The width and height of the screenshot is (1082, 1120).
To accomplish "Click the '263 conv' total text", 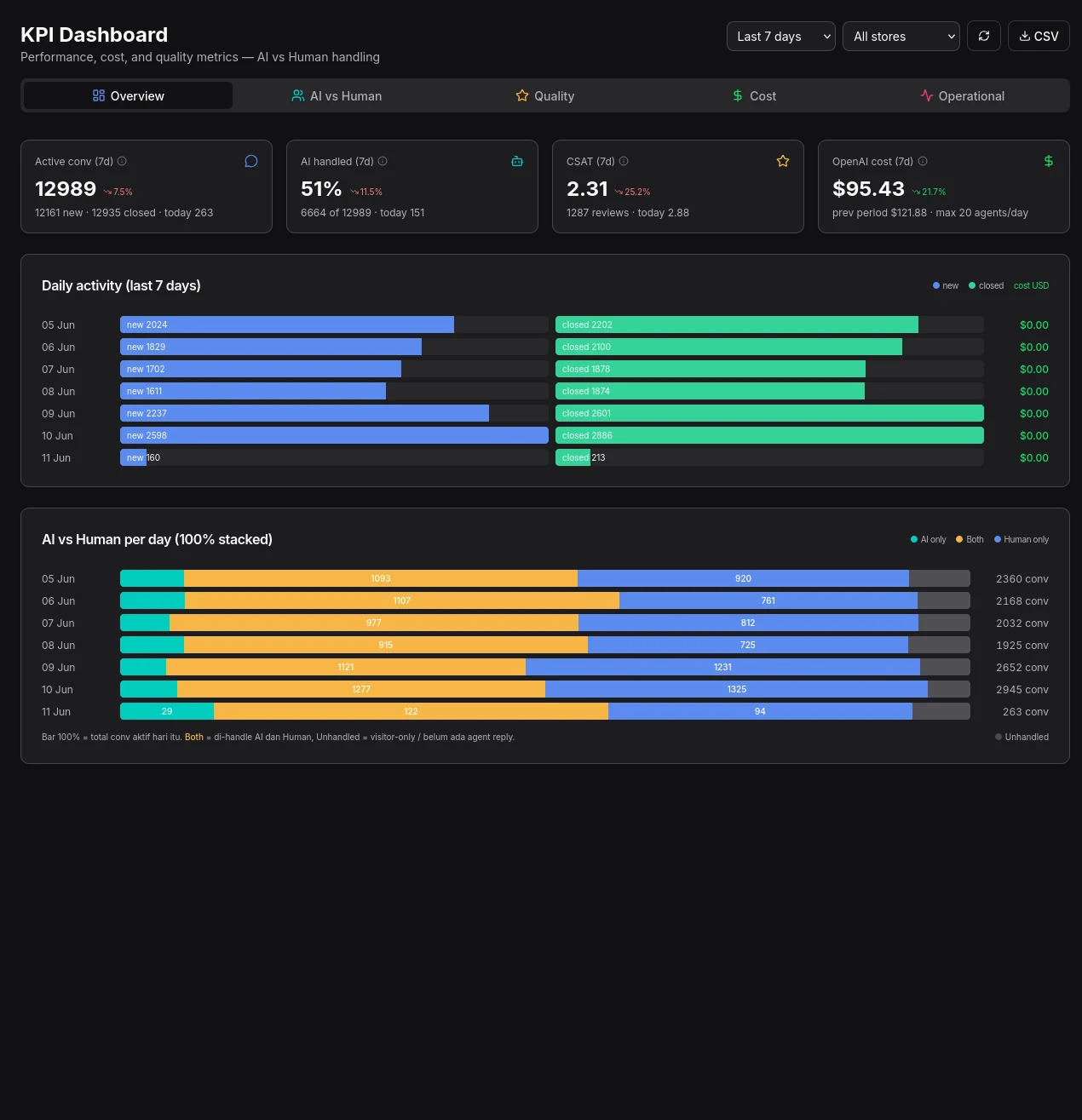I will pyautogui.click(x=1026, y=712).
